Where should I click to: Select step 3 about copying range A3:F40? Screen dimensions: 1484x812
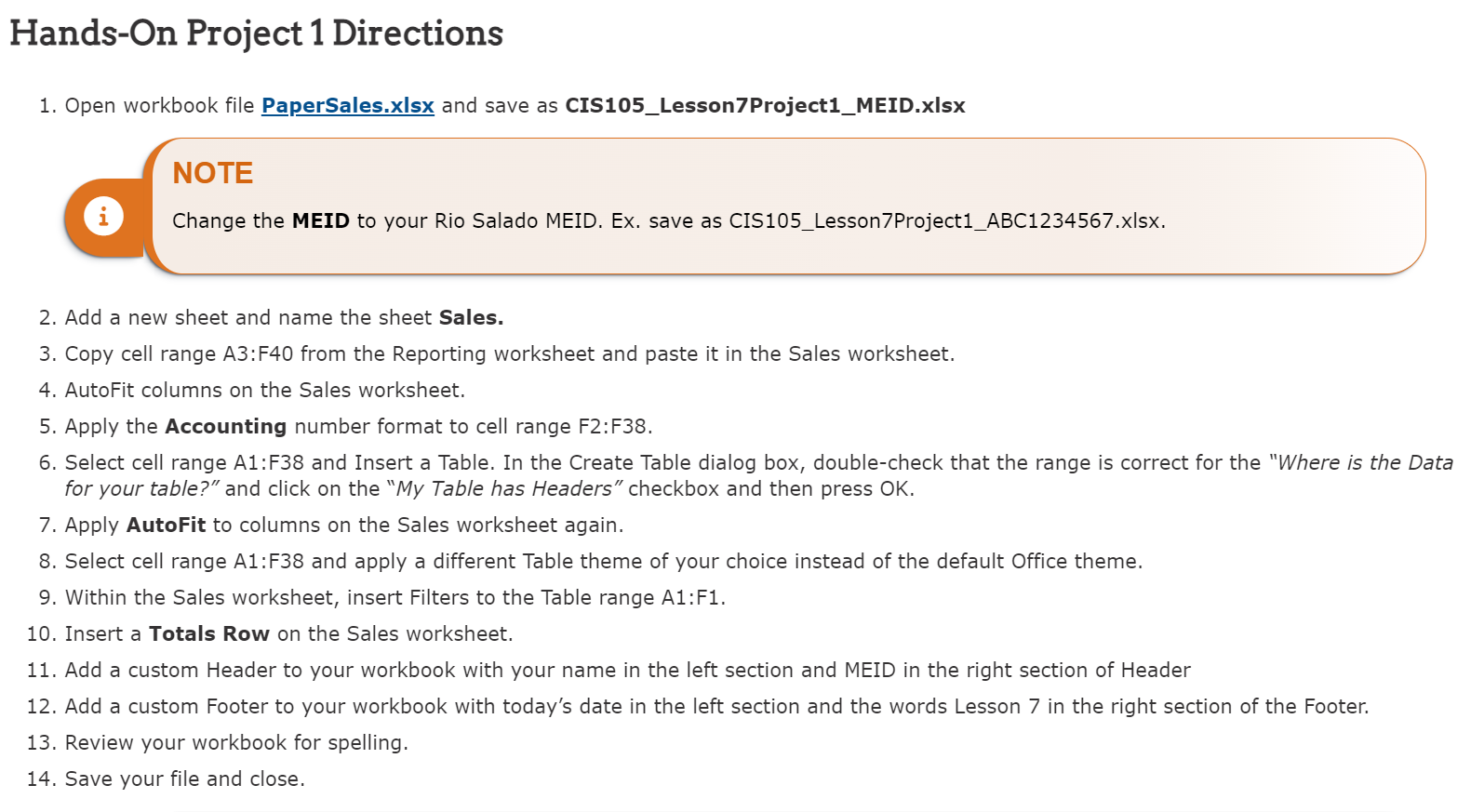click(x=510, y=354)
